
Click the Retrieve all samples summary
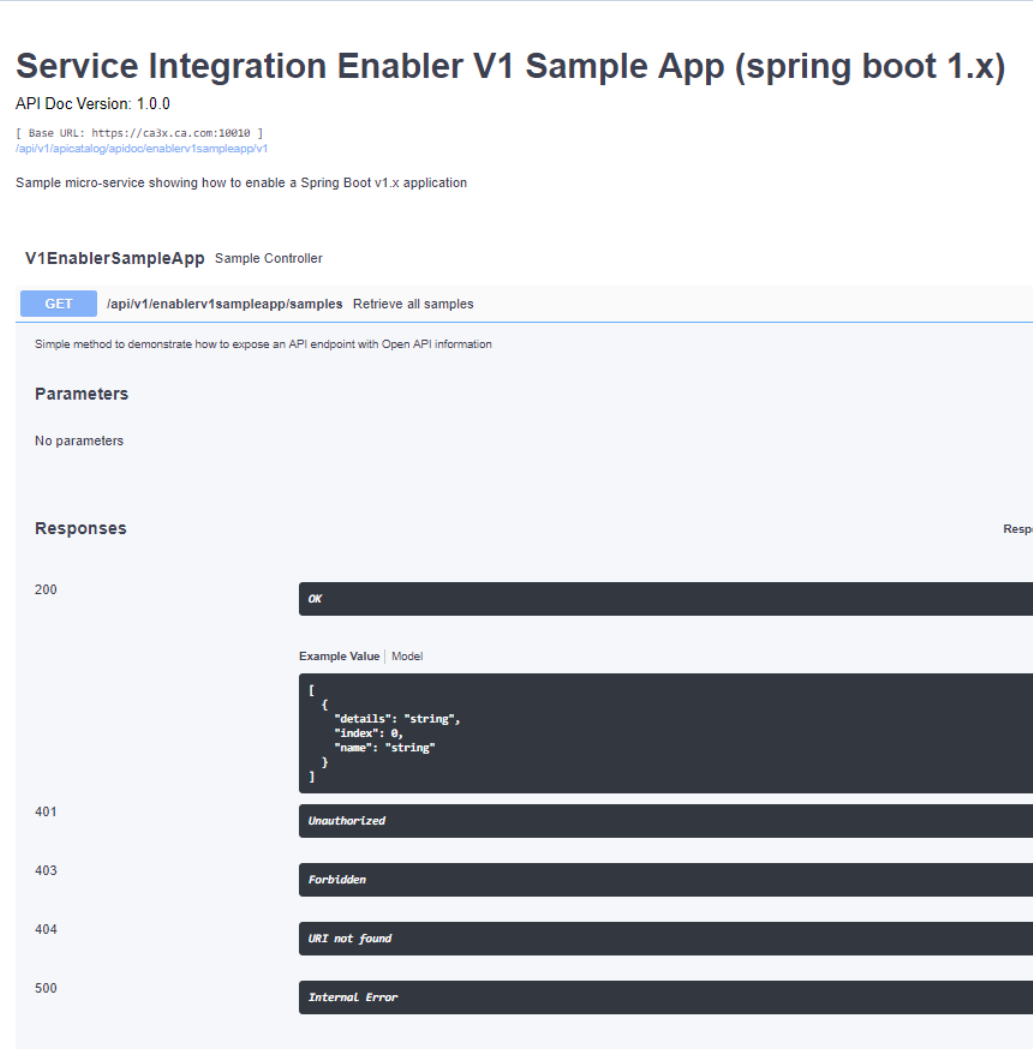413,304
